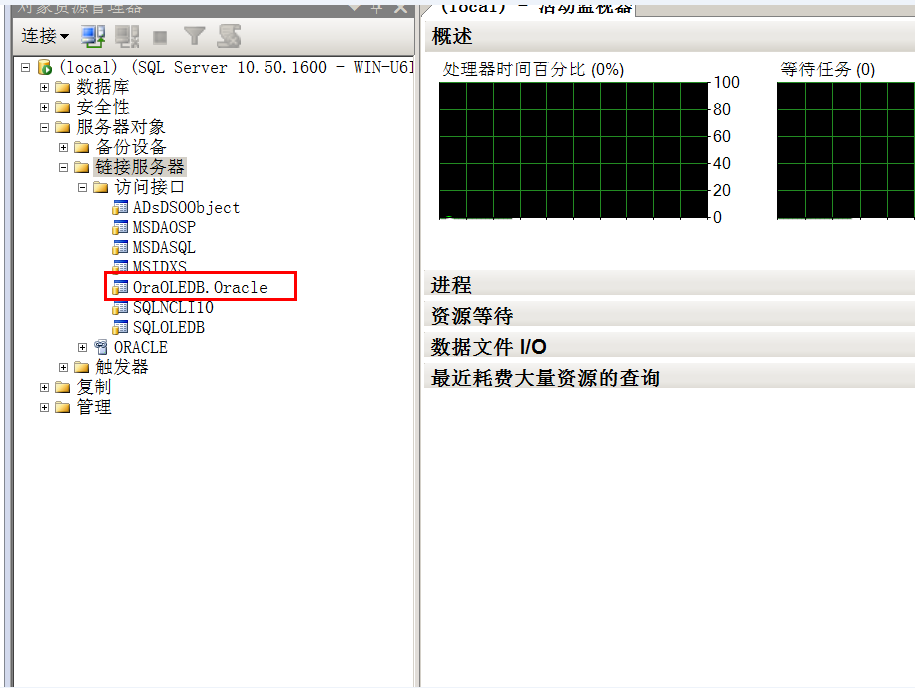The height and width of the screenshot is (688, 915).
Task: Click the Connect to server icon
Action: [x=94, y=36]
